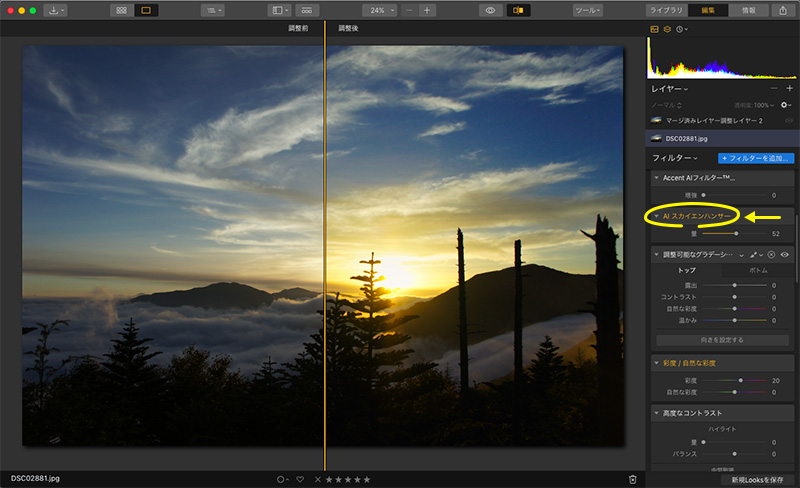The image size is (800, 488).
Task: Select the トップ tab
Action: point(686,270)
